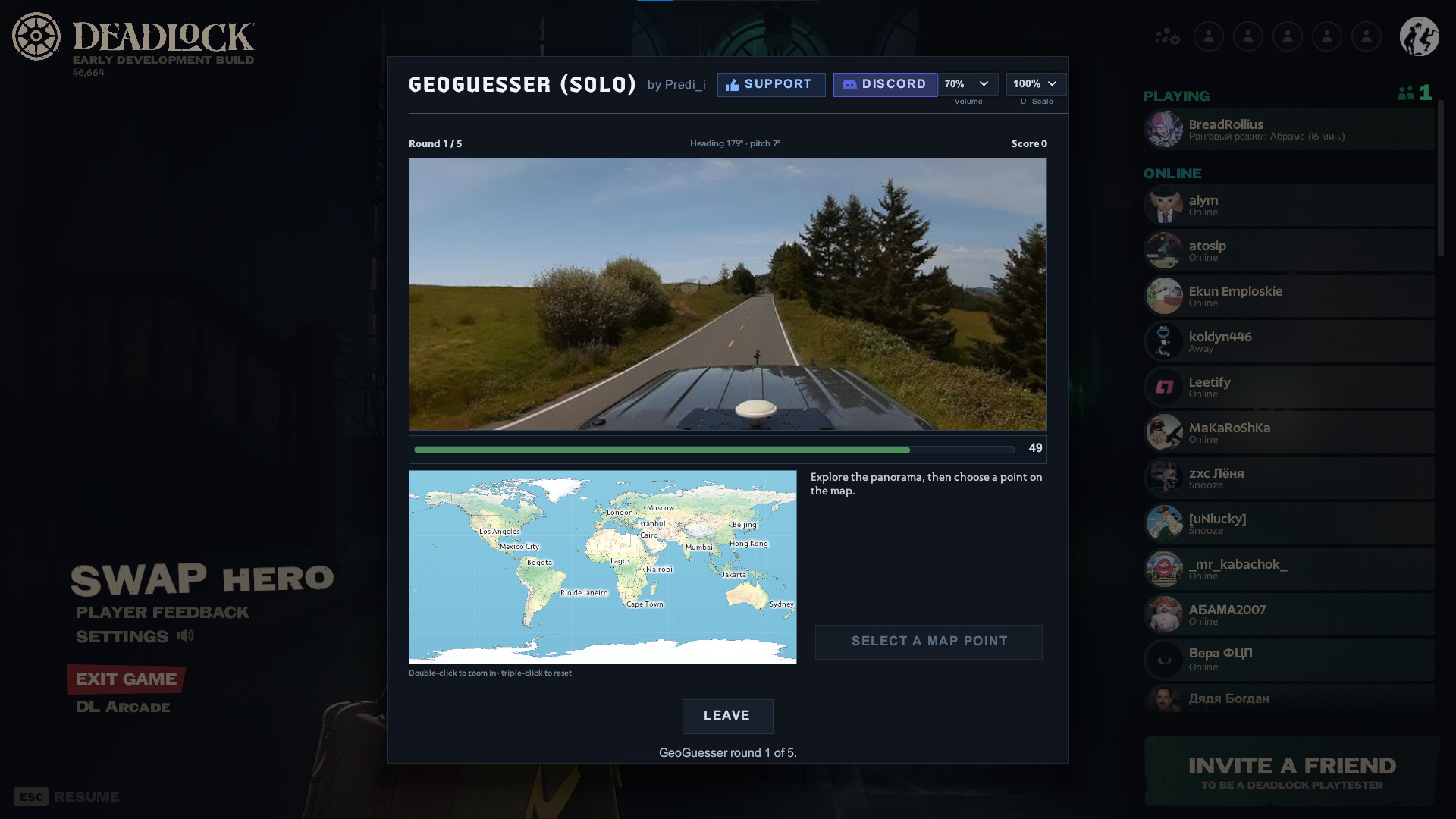The height and width of the screenshot is (819, 1456).
Task: Open the DL Arcade menu entry
Action: (x=123, y=707)
